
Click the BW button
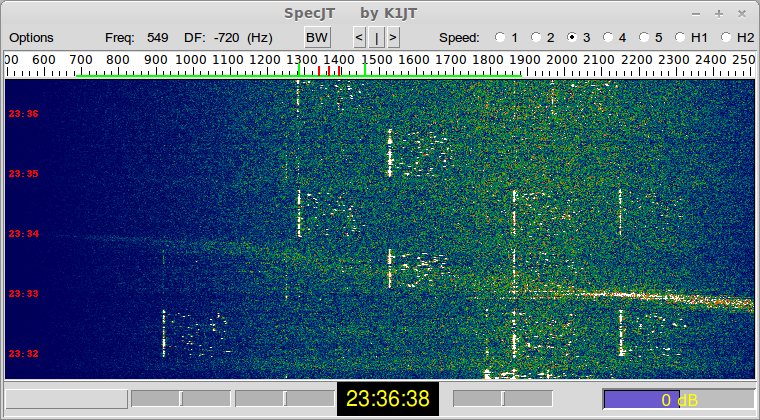pos(317,38)
